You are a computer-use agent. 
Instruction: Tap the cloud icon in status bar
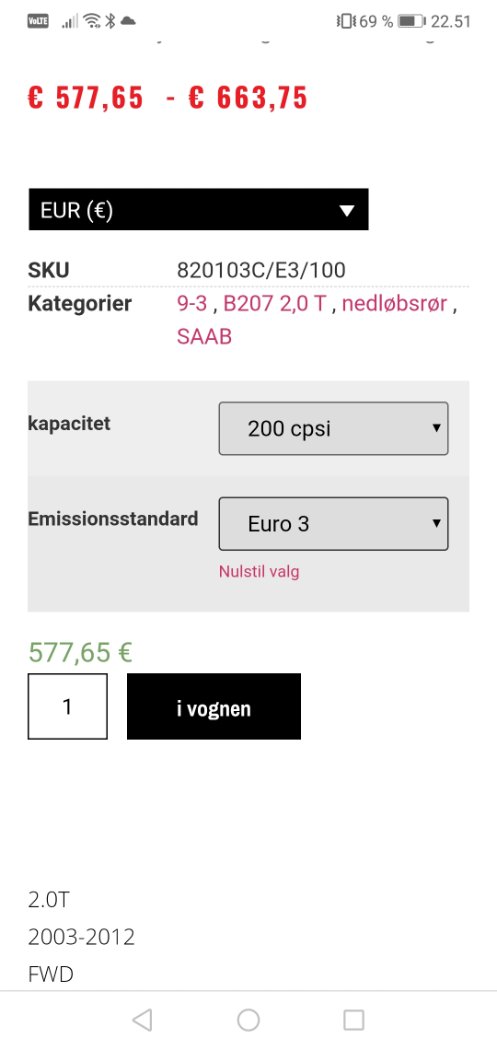pos(128,21)
